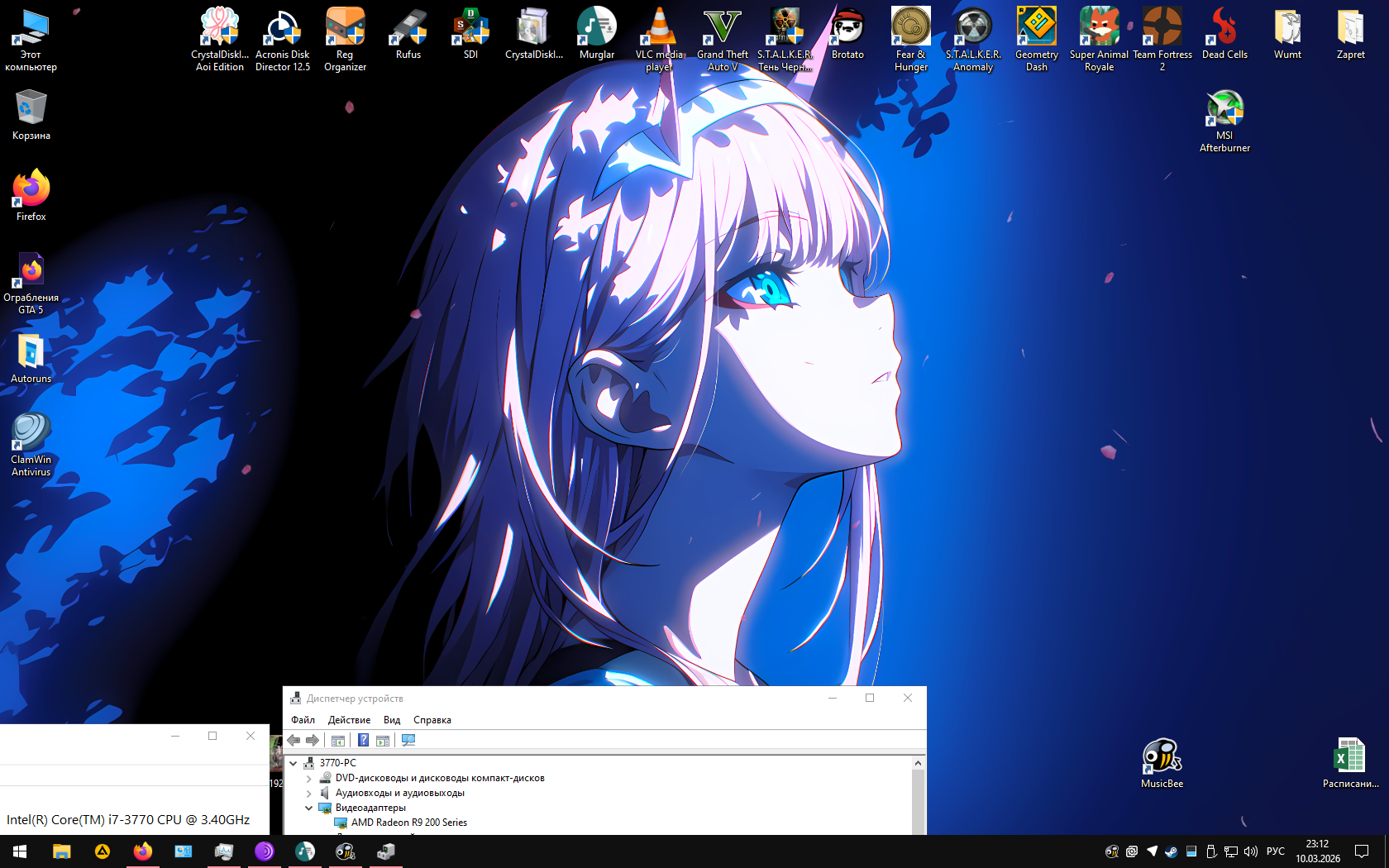Click the safely remove hardware tray icon
This screenshot has height=868, width=1389.
[1210, 851]
